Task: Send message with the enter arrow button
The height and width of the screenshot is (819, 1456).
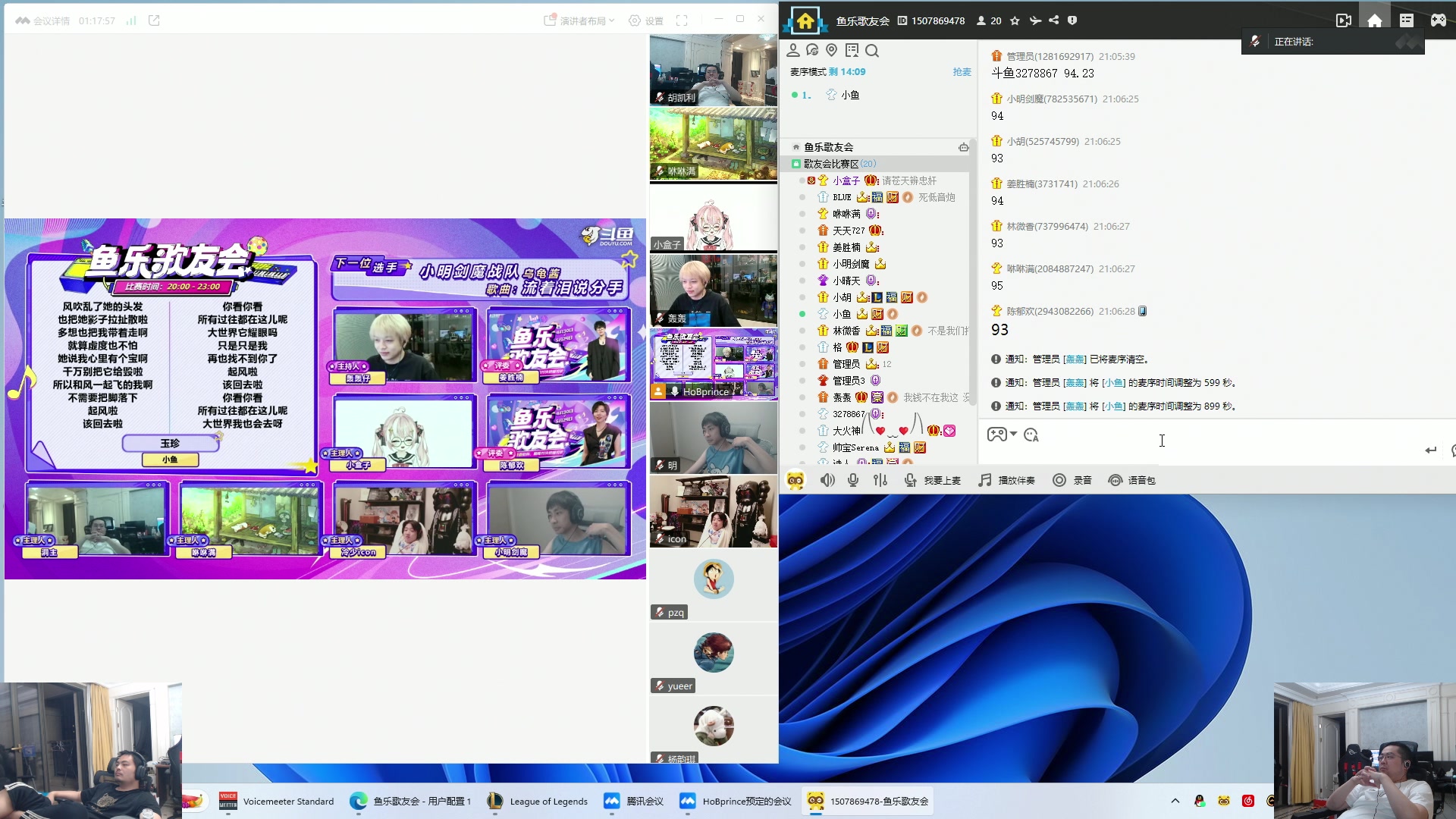Action: tap(1430, 450)
